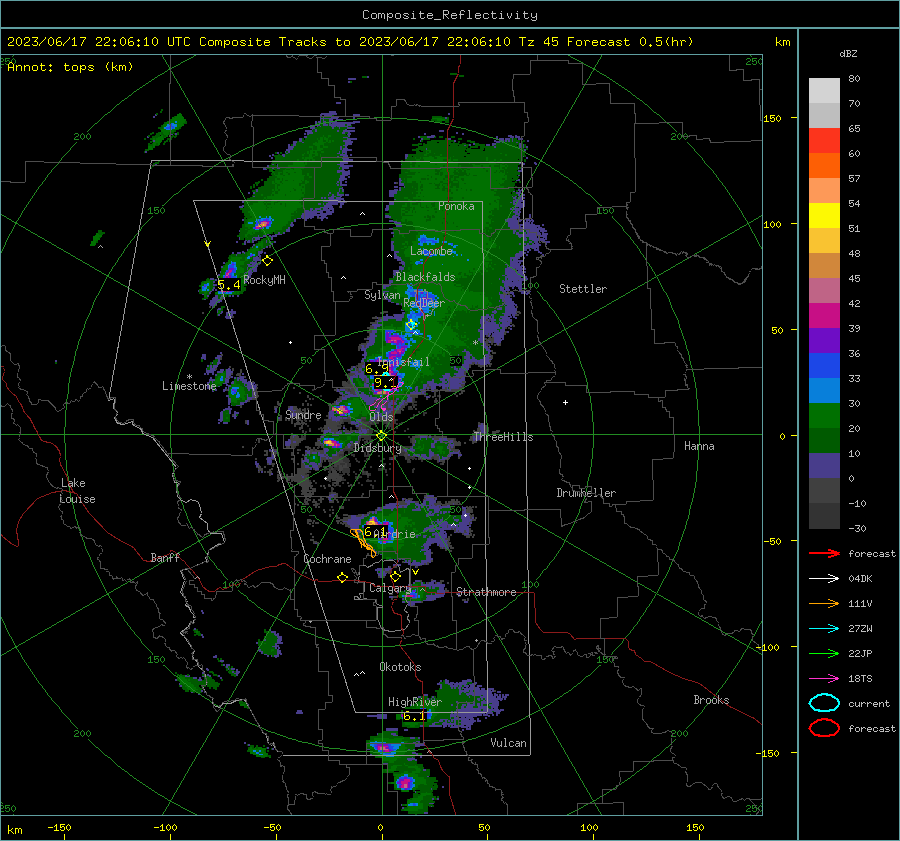The height and width of the screenshot is (841, 900).
Task: Click the yellow diamond marker above Calgary
Action: [x=395, y=576]
